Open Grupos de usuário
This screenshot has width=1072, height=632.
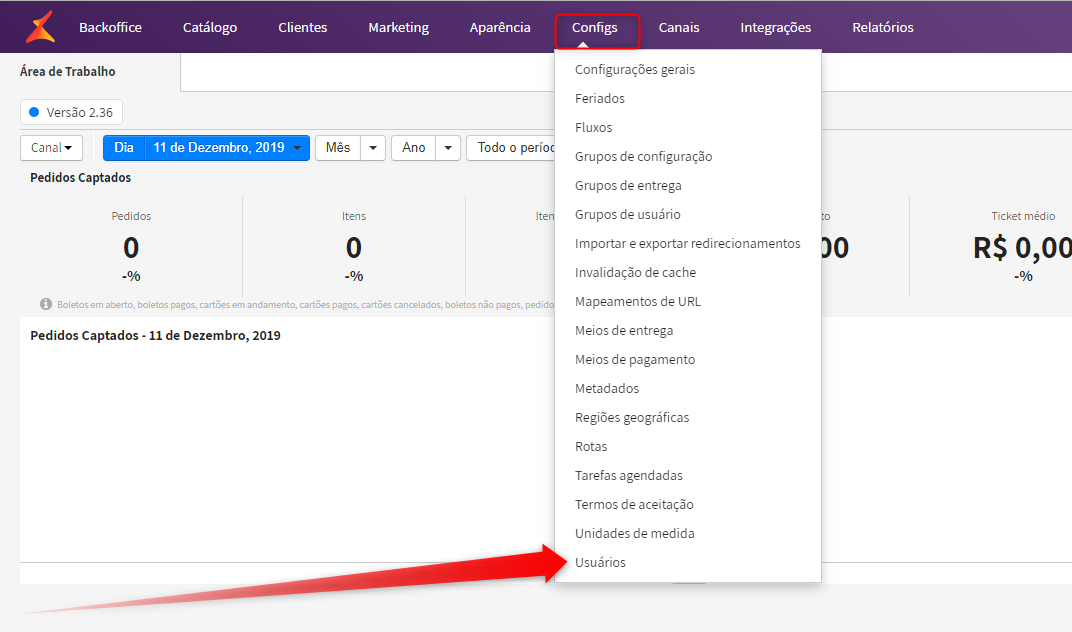point(627,214)
